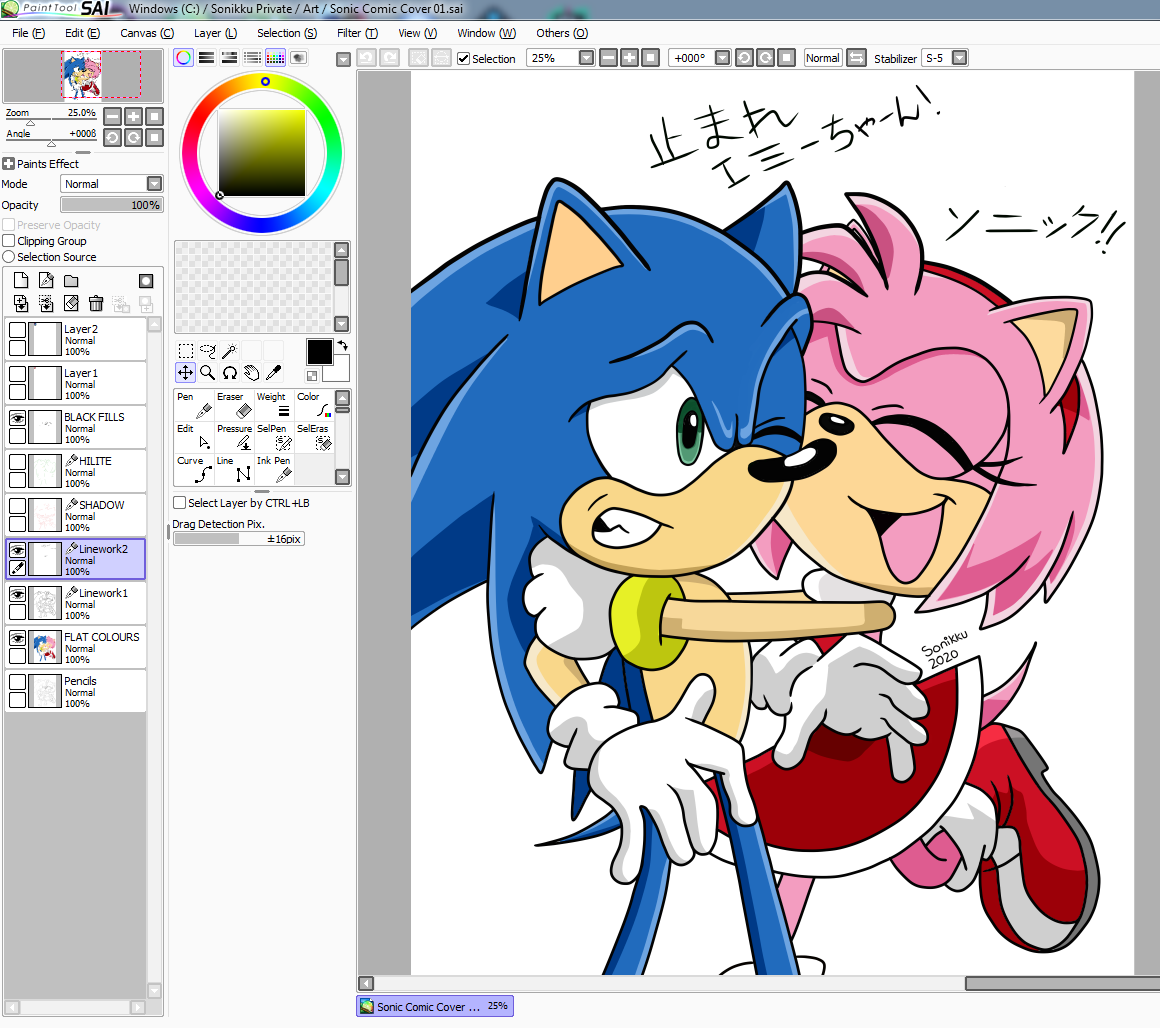Choose the SelEras tool

click(314, 437)
